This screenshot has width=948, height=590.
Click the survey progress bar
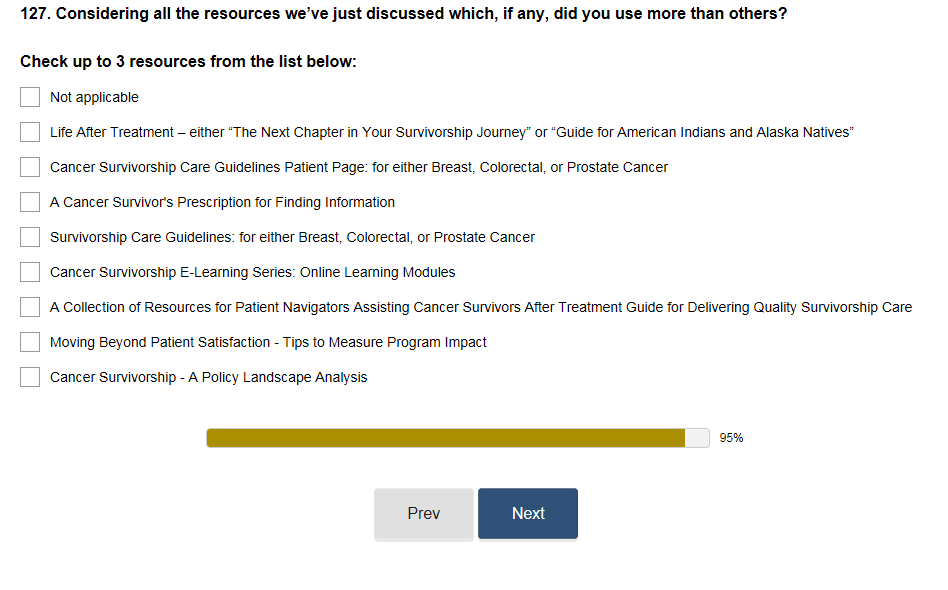pyautogui.click(x=457, y=438)
